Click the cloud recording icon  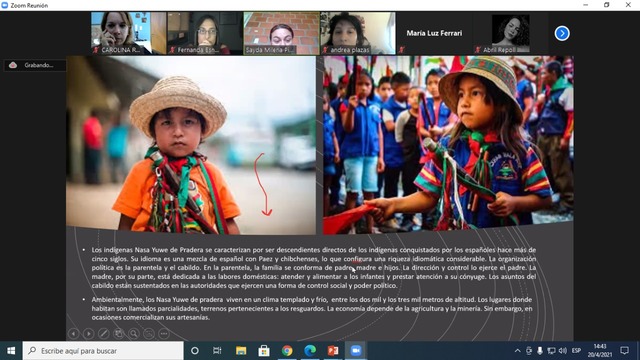pyautogui.click(x=13, y=65)
